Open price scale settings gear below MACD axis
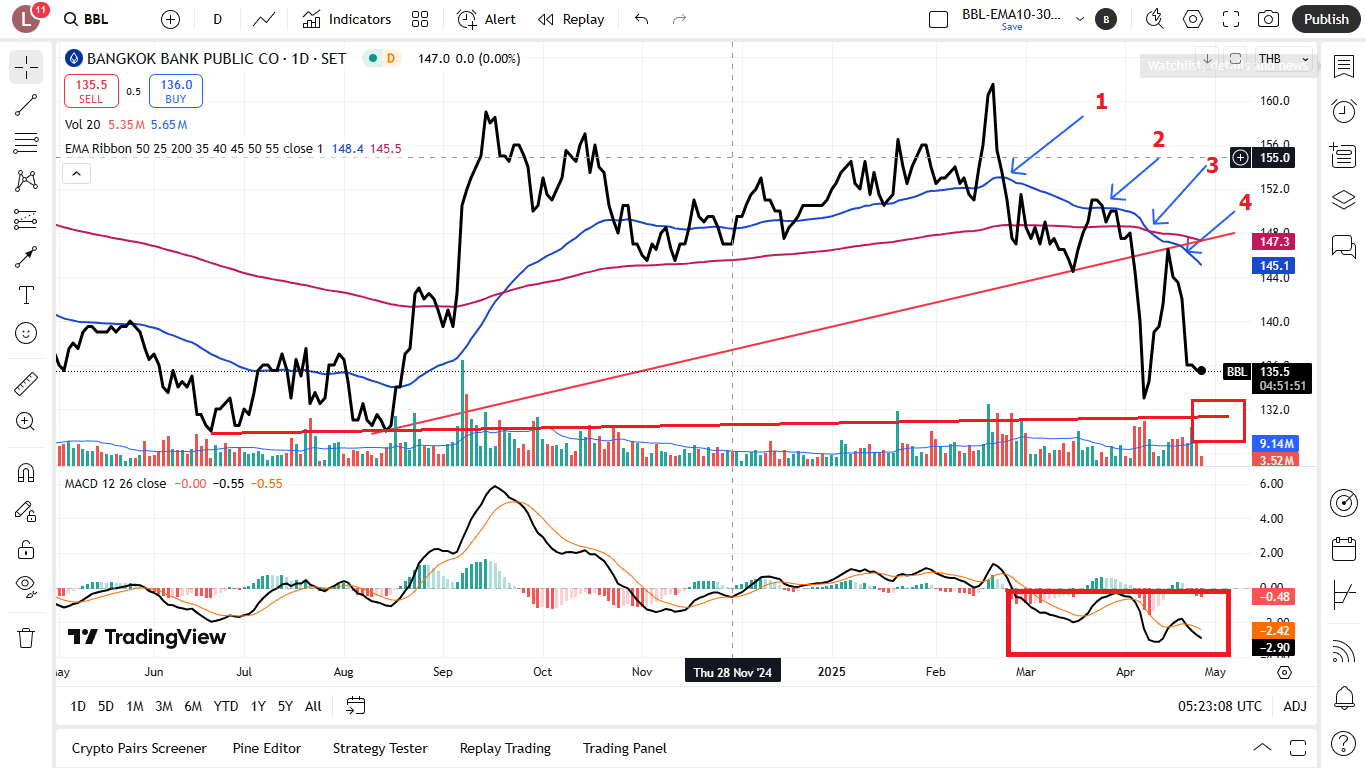Image resolution: width=1366 pixels, height=768 pixels. (1285, 672)
